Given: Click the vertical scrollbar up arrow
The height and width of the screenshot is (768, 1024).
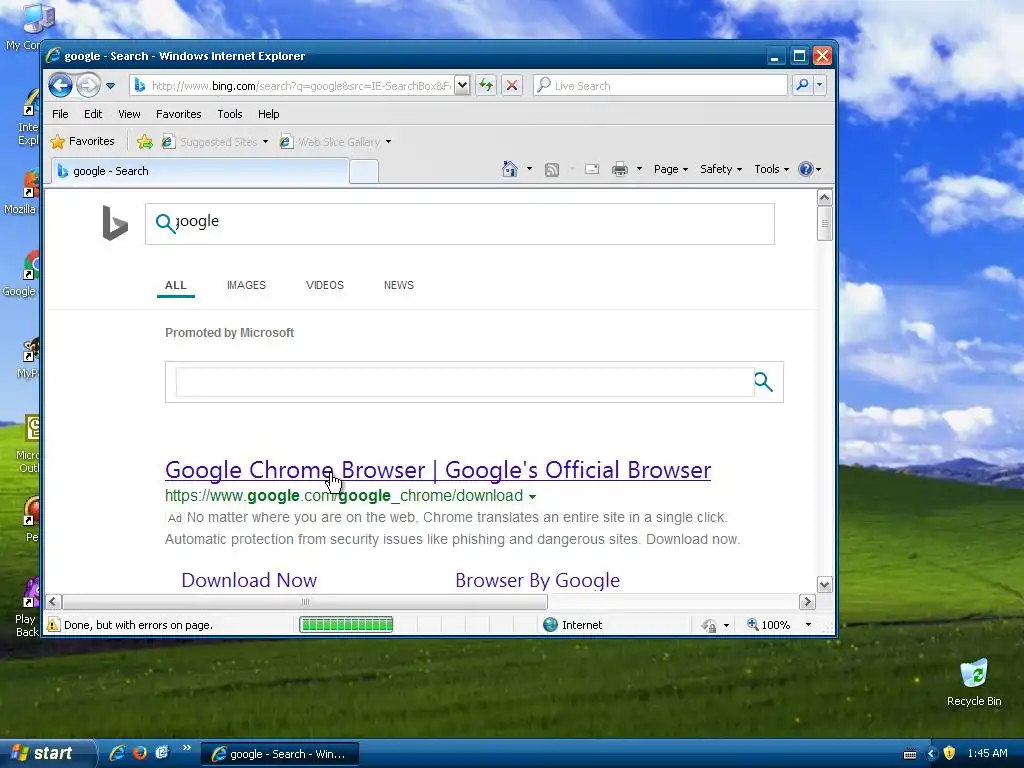Looking at the screenshot, I should [824, 197].
